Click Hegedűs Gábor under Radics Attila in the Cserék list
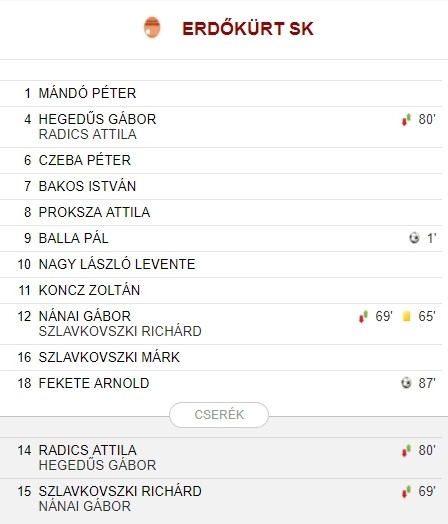Viewport: 448px width, 524px height. pyautogui.click(x=97, y=465)
